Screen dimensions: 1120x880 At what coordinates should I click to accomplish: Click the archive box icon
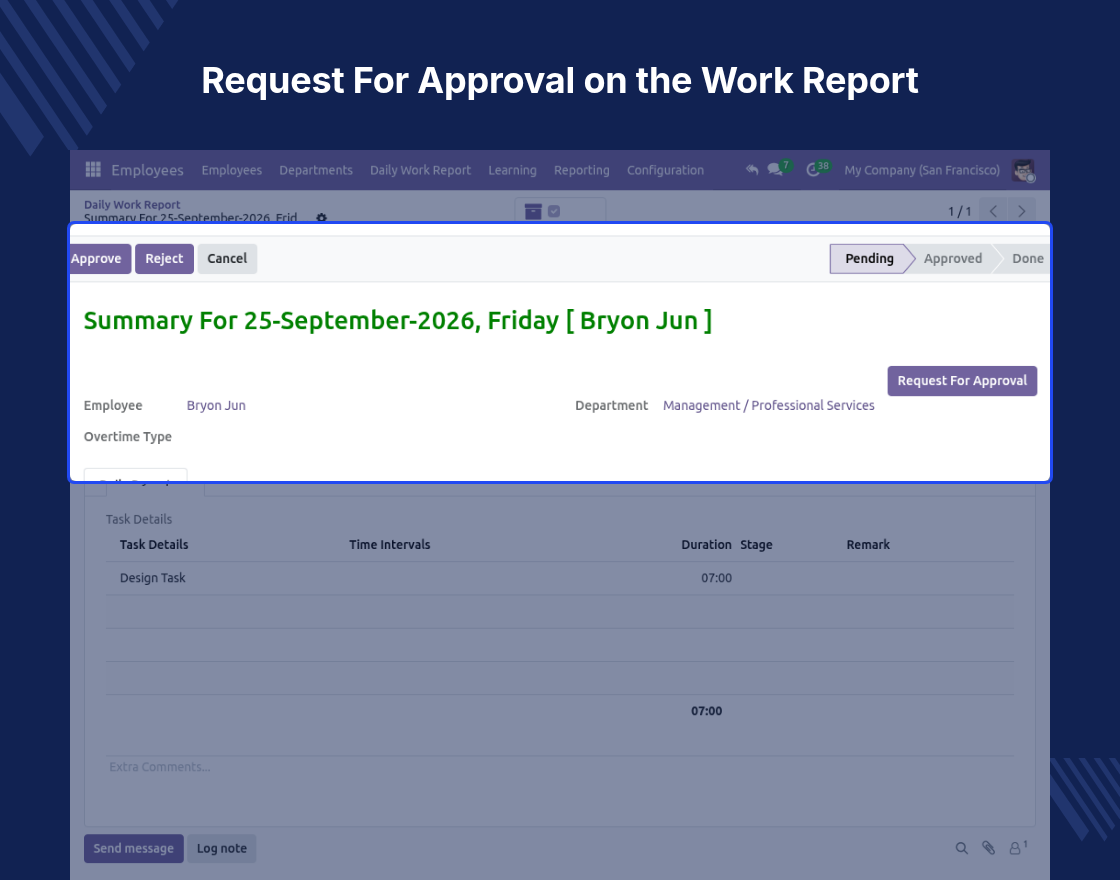[533, 211]
